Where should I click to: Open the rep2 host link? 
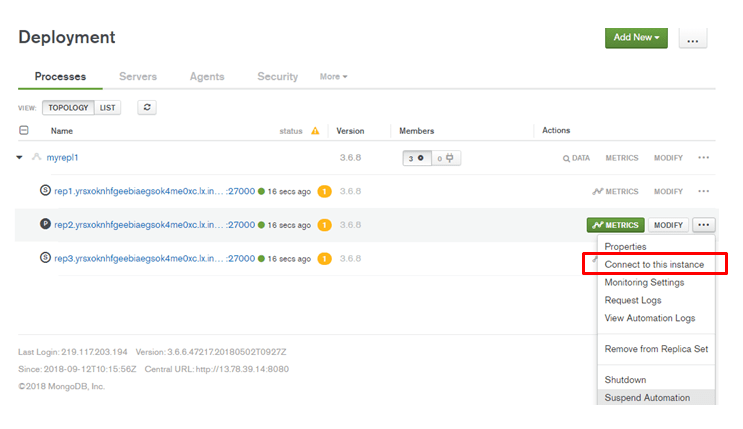point(154,225)
